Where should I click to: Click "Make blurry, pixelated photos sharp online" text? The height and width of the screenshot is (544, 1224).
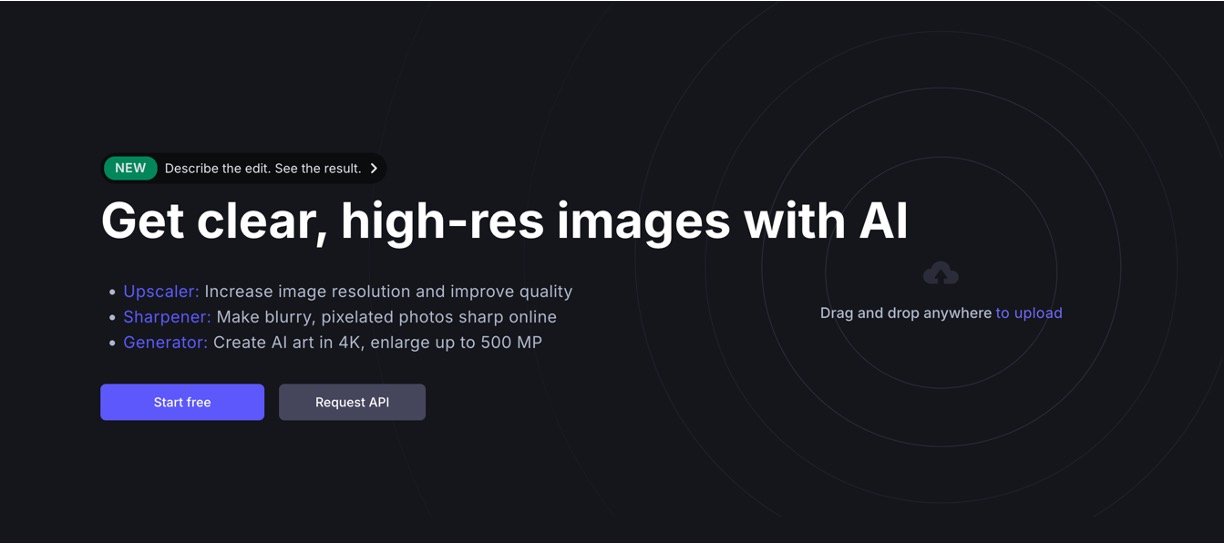[x=386, y=317]
